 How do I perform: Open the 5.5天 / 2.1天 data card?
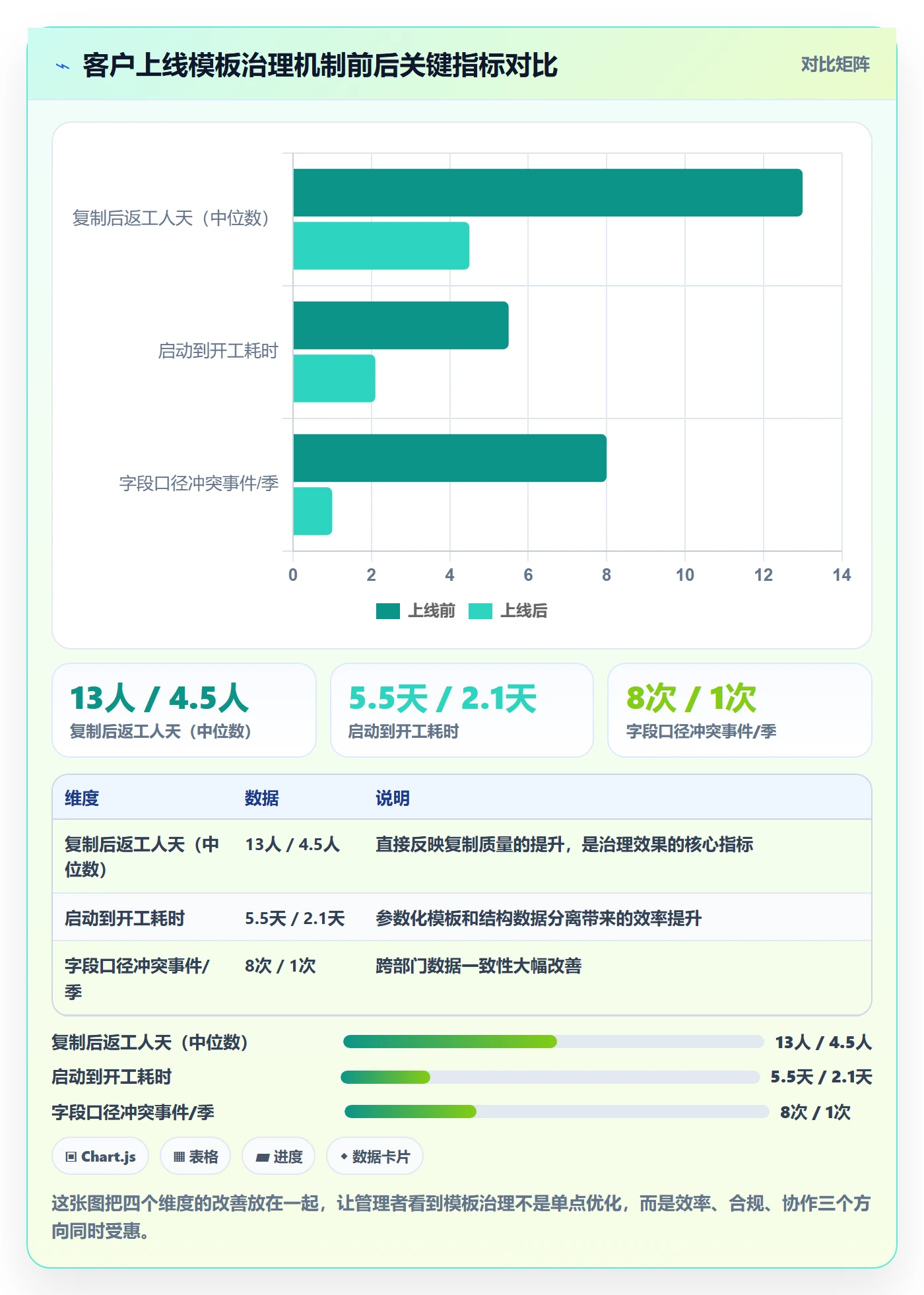[462, 710]
